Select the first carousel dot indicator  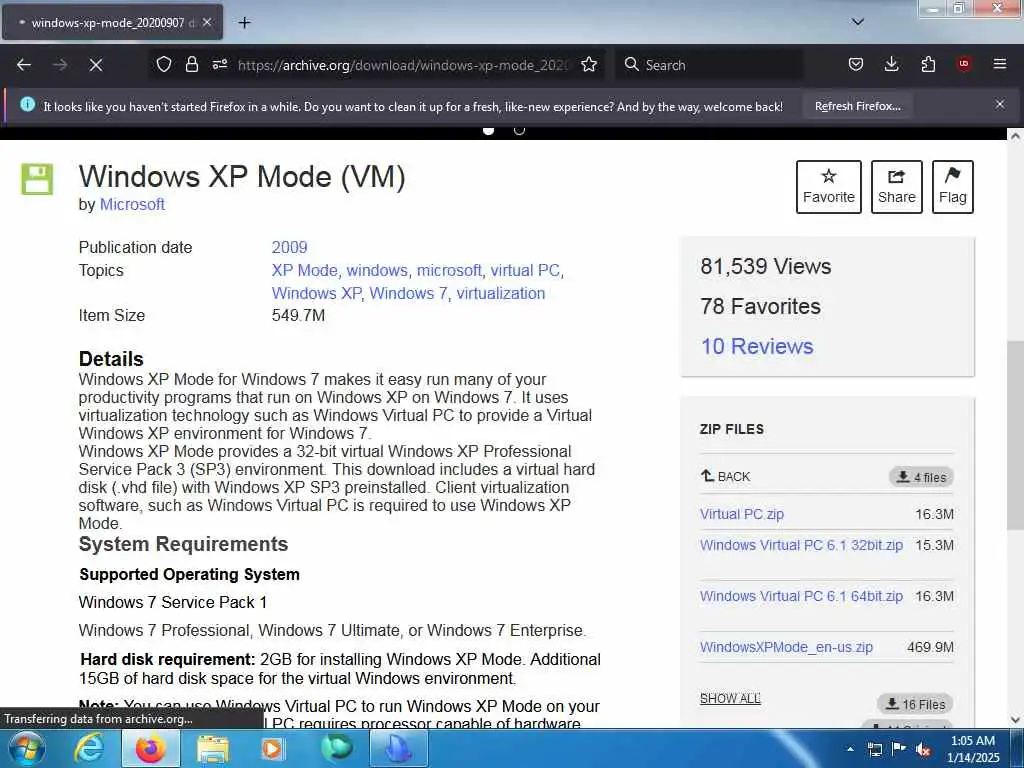(x=488, y=130)
